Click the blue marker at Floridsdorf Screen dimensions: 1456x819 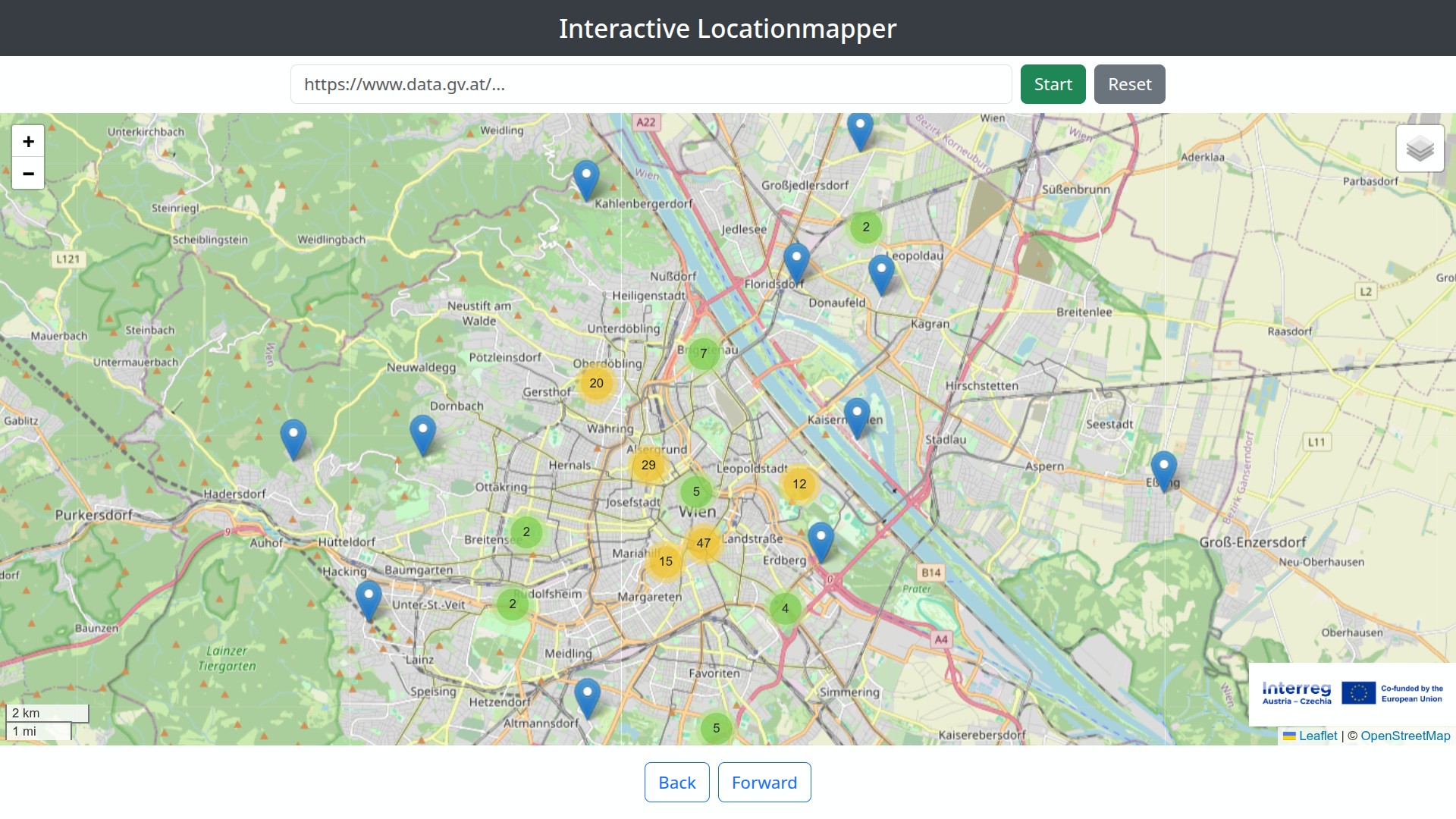796,263
